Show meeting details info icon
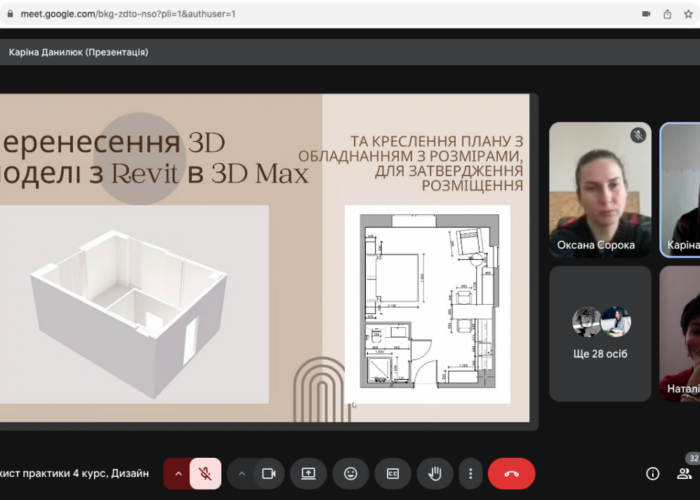 pos(652,473)
